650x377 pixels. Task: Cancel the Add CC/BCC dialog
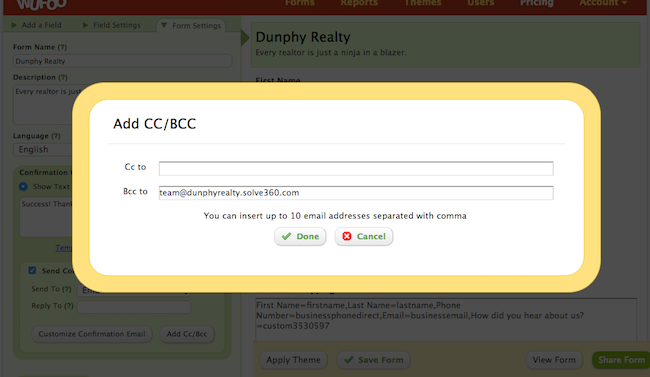pyautogui.click(x=364, y=236)
